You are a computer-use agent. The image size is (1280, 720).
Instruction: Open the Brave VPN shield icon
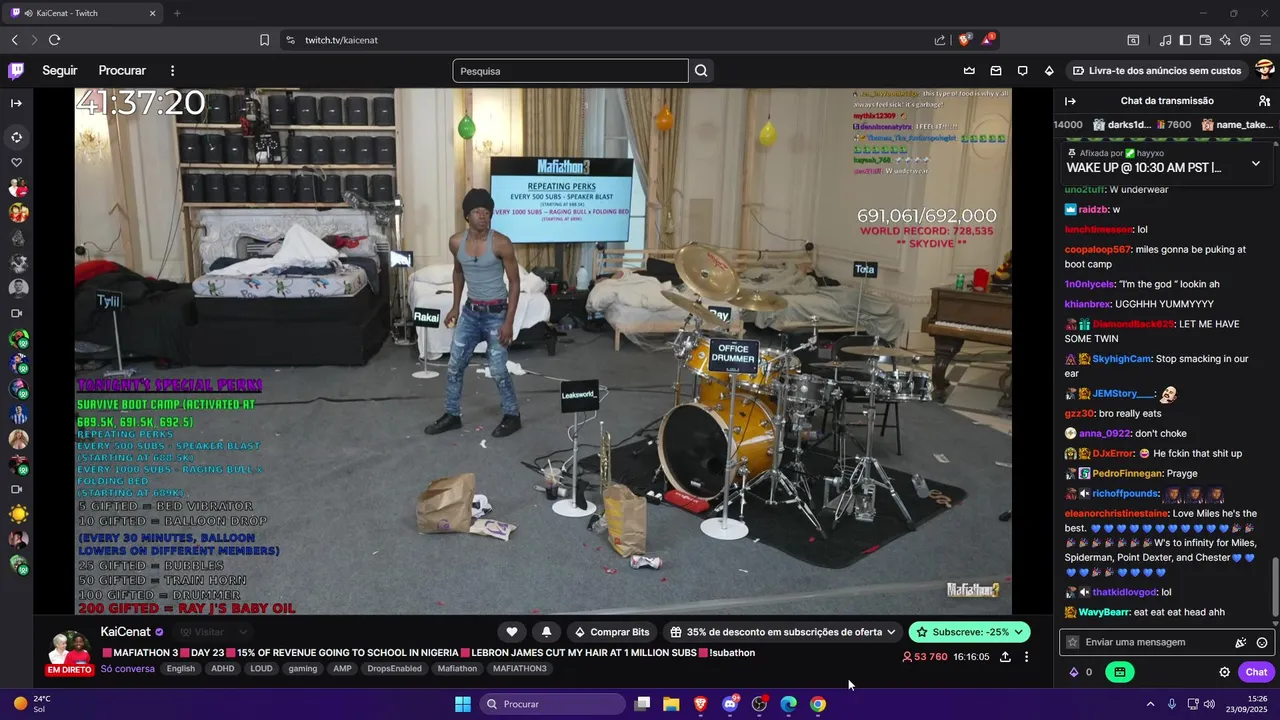tap(1245, 40)
